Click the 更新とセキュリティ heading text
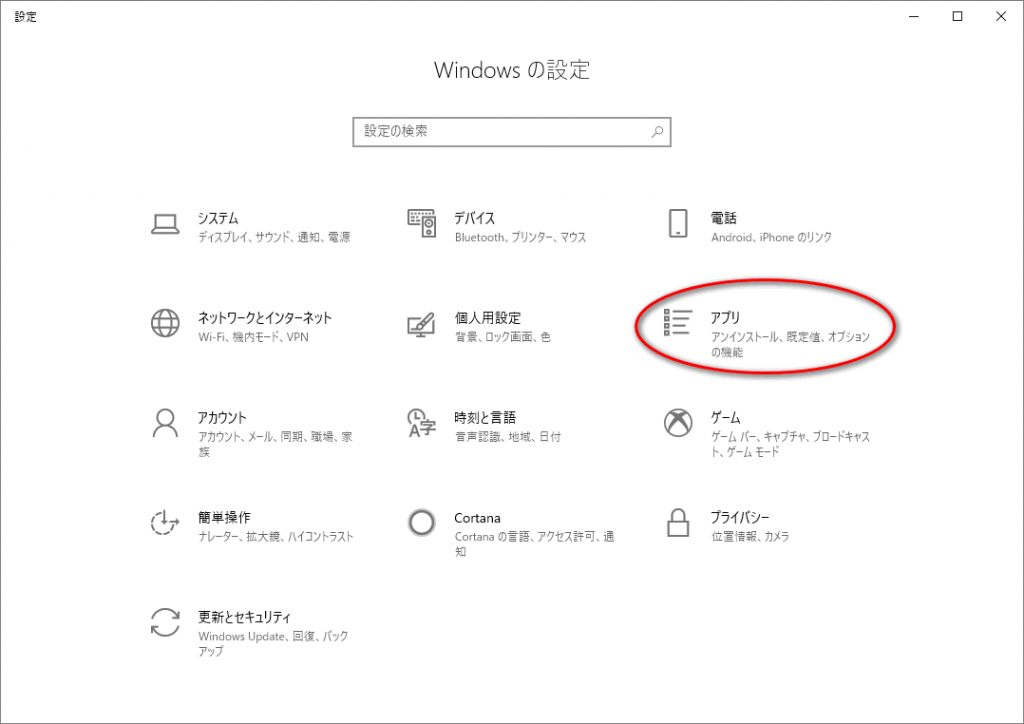 point(244,617)
